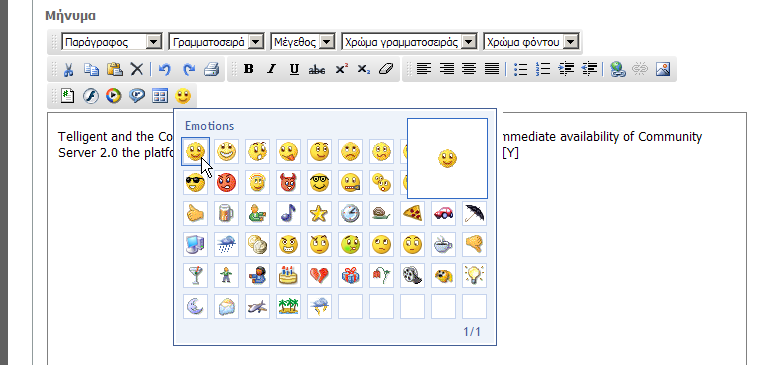Choose the yellow star emoticon
This screenshot has width=765, height=365.
(x=319, y=214)
